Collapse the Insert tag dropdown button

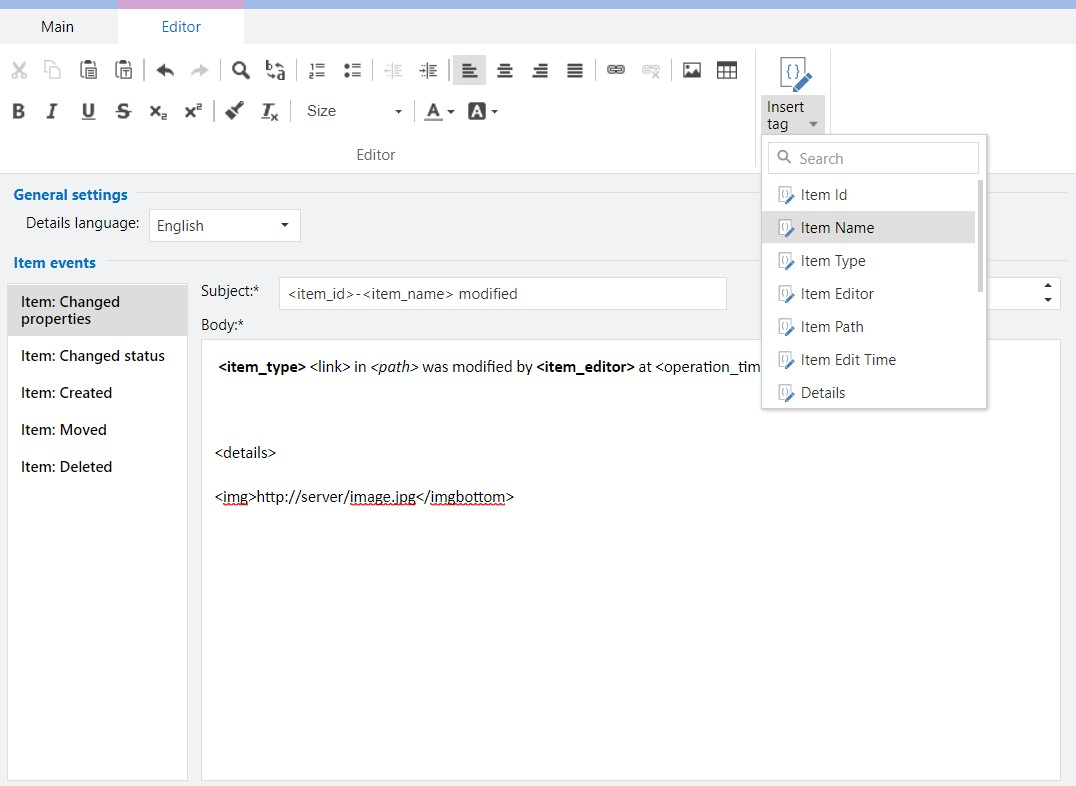[792, 115]
